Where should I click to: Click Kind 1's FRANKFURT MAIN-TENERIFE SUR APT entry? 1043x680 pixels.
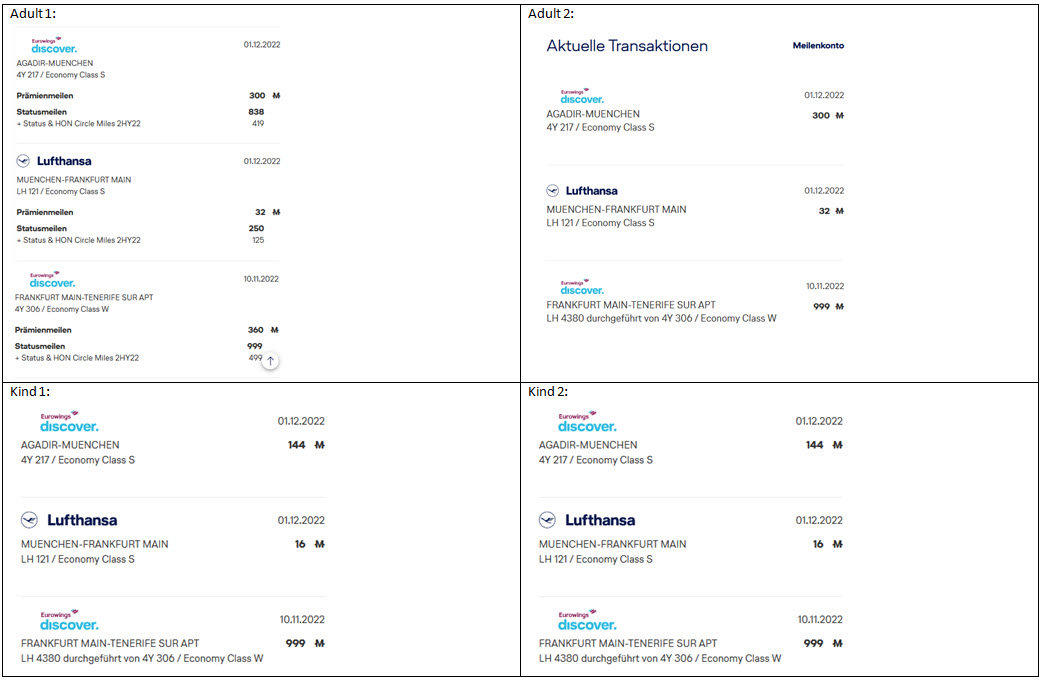click(110, 643)
